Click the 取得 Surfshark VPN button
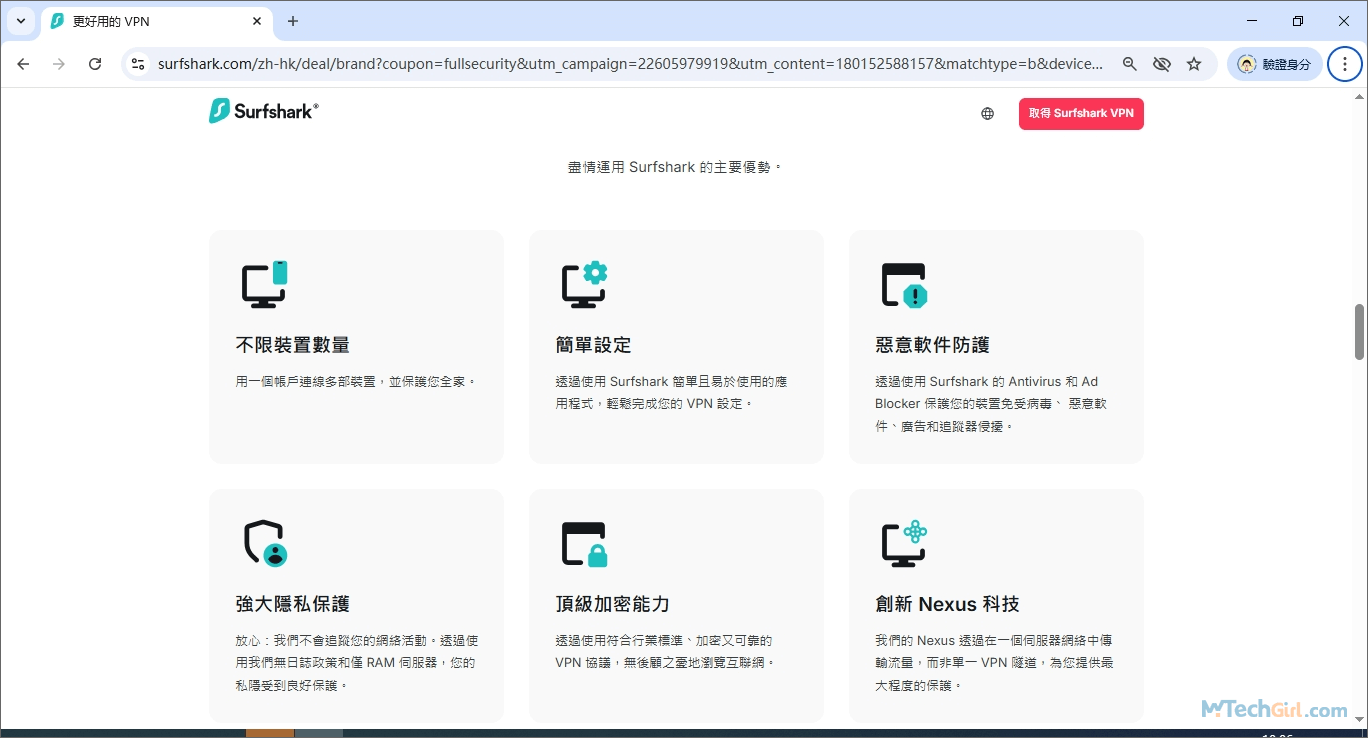1368x738 pixels. click(x=1081, y=114)
